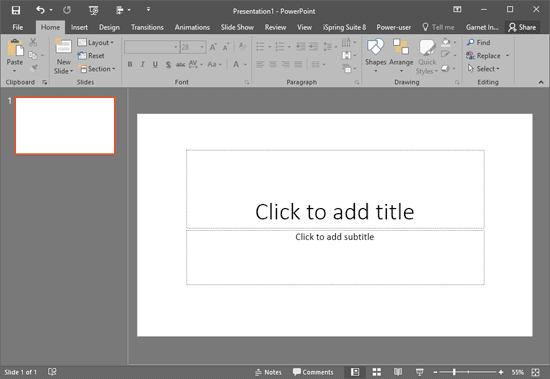550x379 pixels.
Task: Open the Shapes gallery
Action: tap(375, 55)
